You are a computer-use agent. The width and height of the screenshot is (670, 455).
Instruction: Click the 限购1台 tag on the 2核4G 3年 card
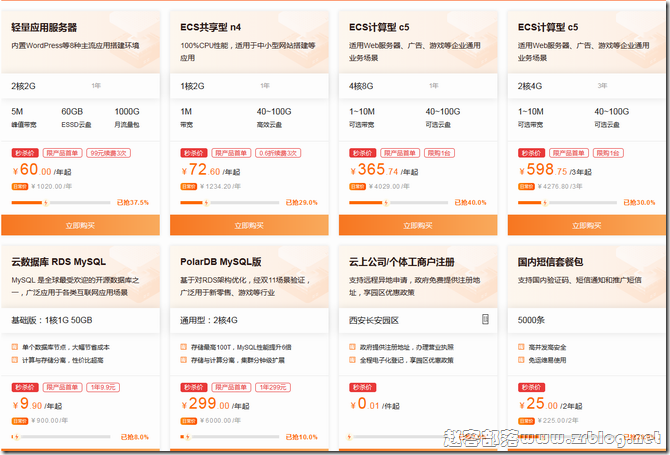(x=608, y=153)
